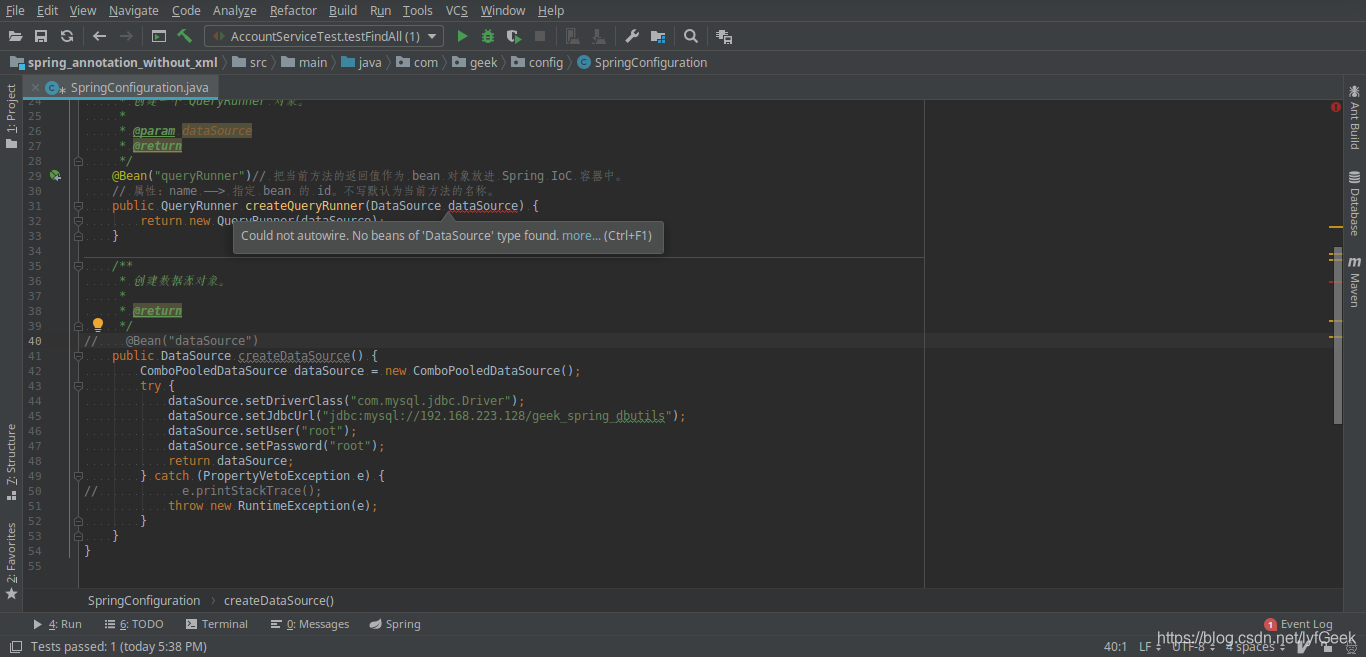Open the 2: Favorites tool window

(x=11, y=560)
